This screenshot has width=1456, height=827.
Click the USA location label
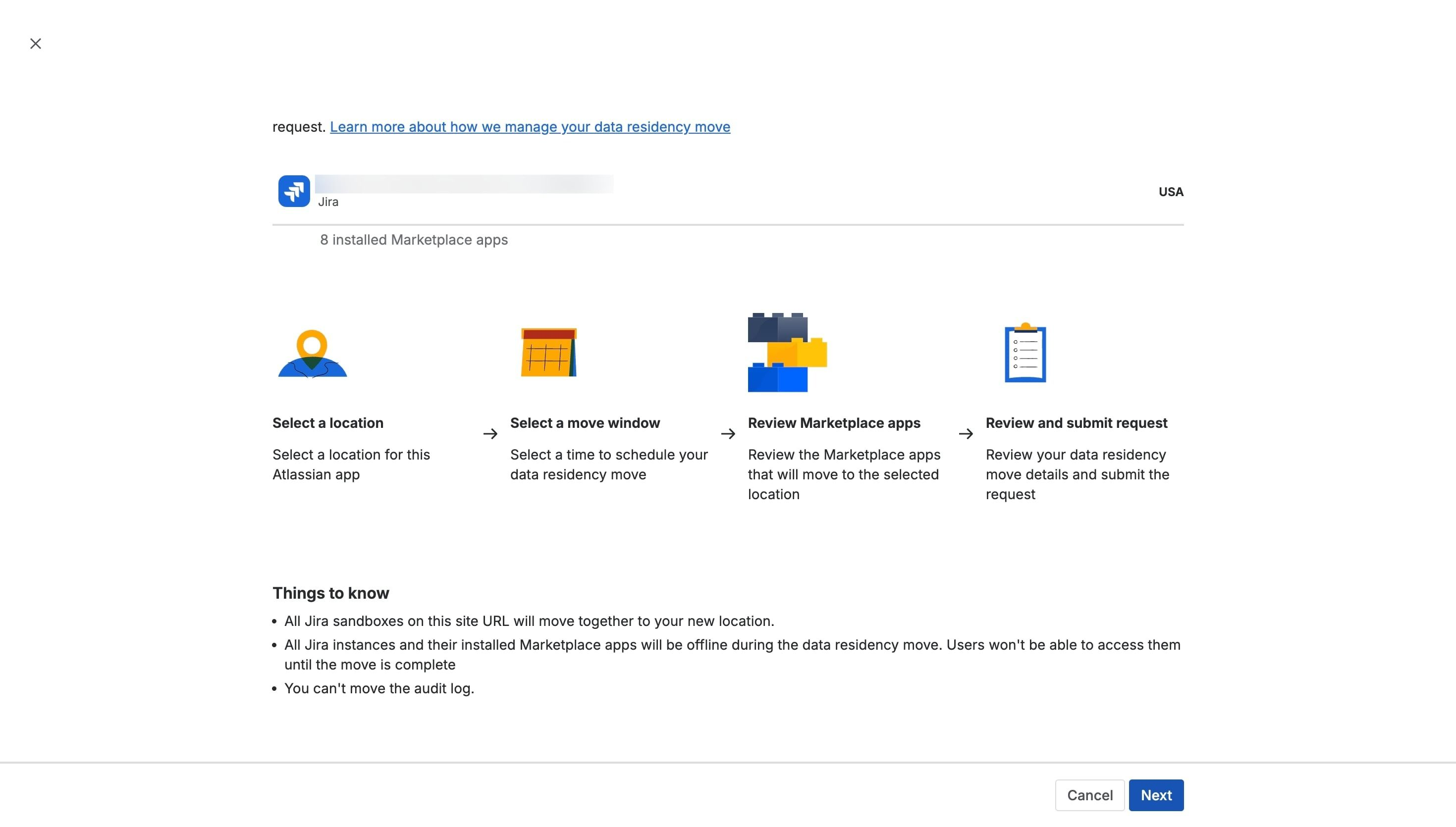point(1171,192)
